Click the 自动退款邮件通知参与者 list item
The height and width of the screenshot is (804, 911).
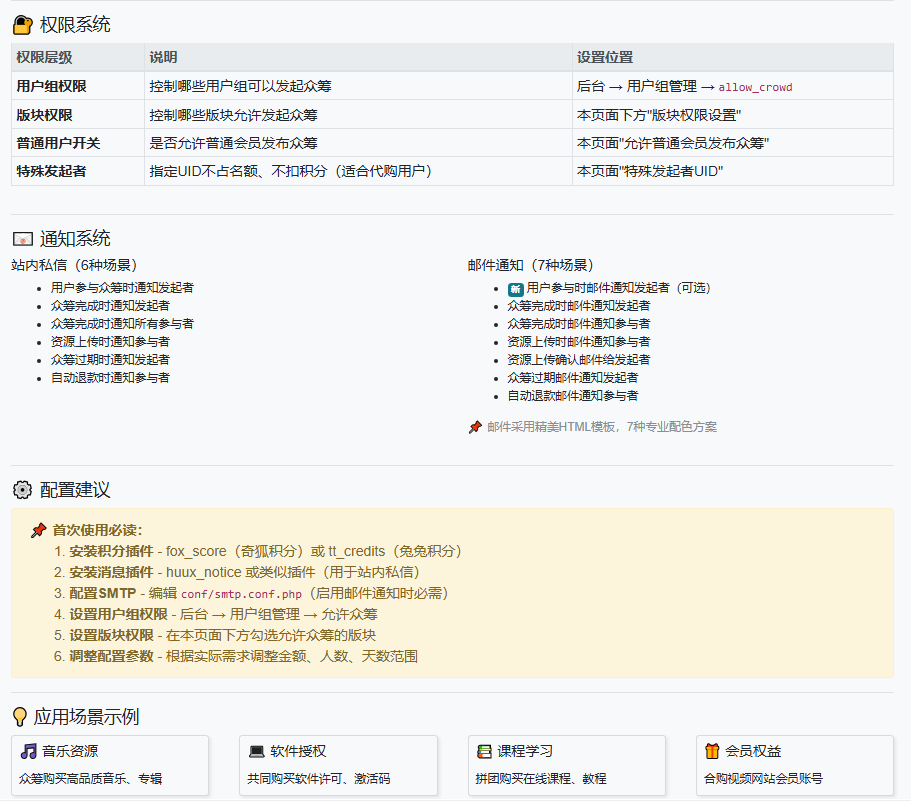pos(572,395)
